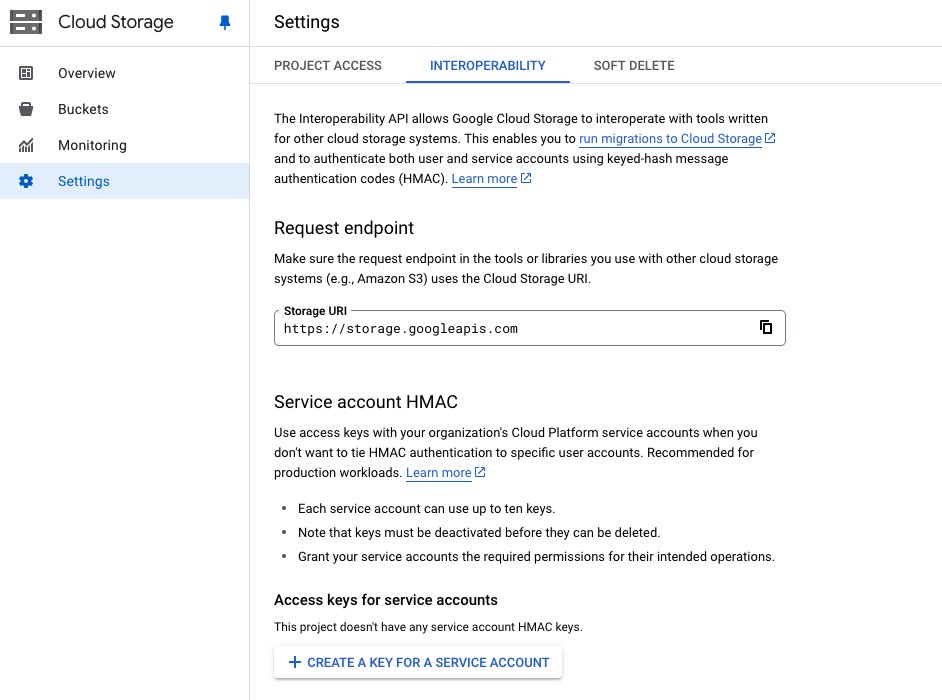Open run migrations to Cloud Storage link
942x700 pixels.
pyautogui.click(x=670, y=139)
